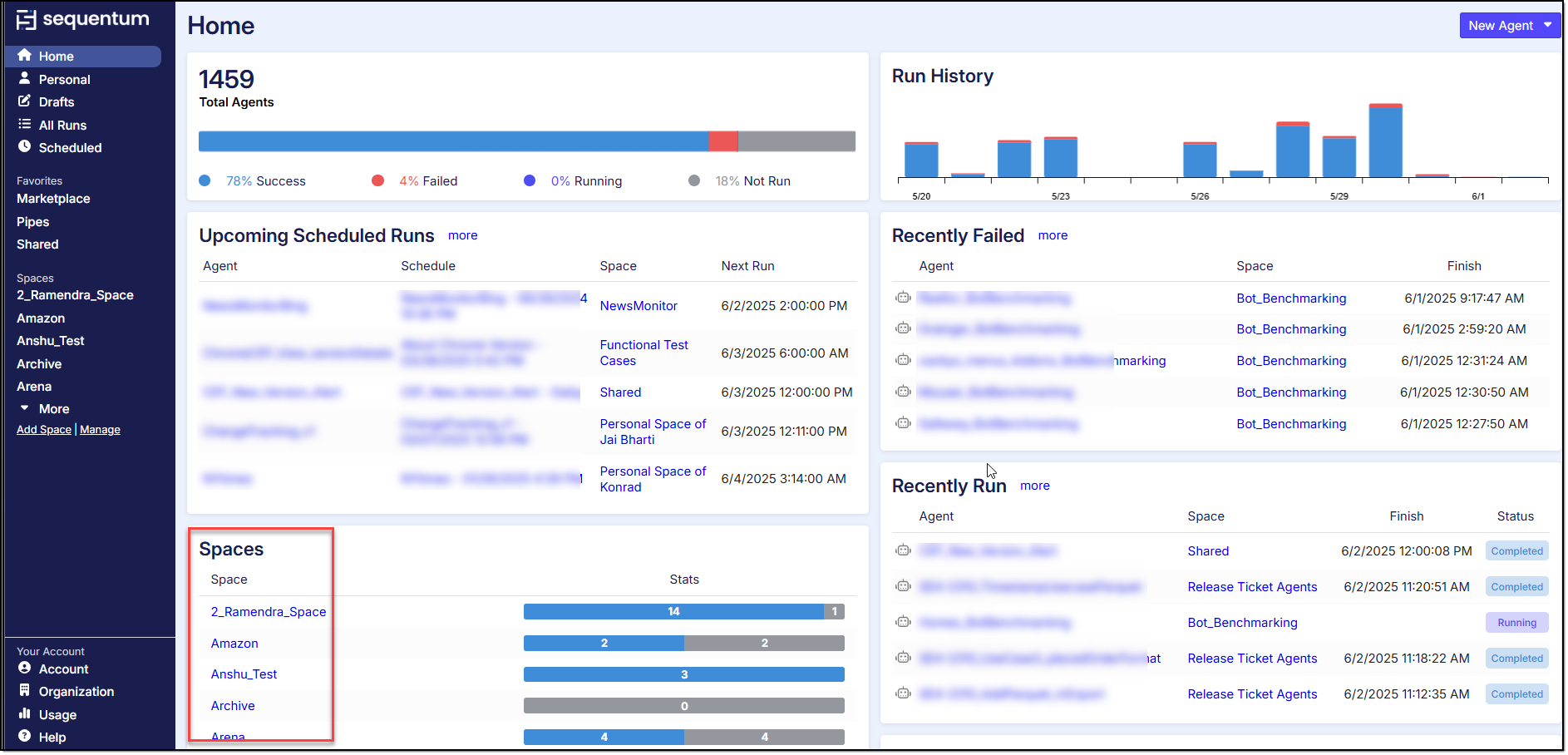Click the Organization building icon
Viewport: 1568px width, 755px height.
click(x=25, y=691)
